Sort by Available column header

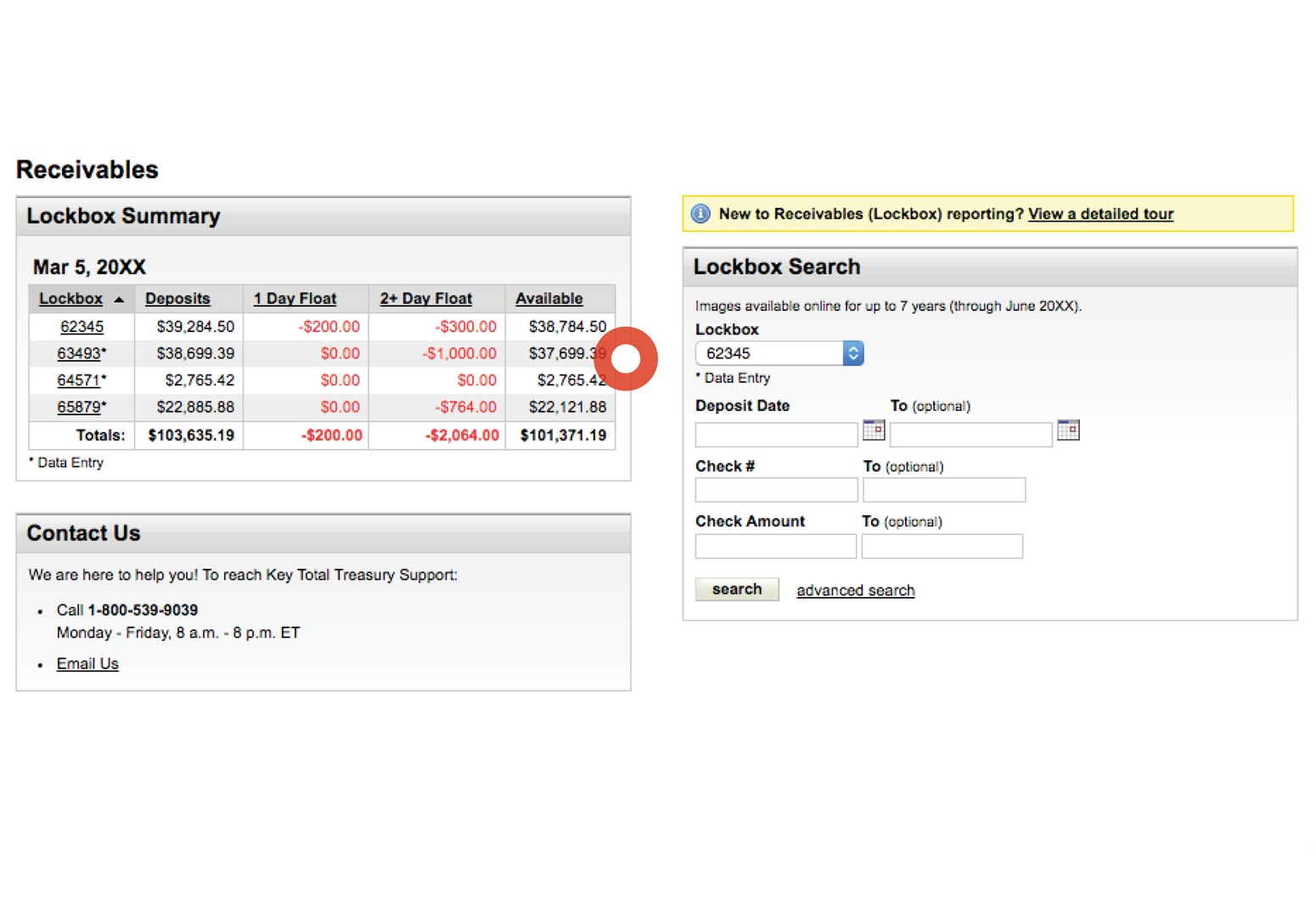pos(548,299)
